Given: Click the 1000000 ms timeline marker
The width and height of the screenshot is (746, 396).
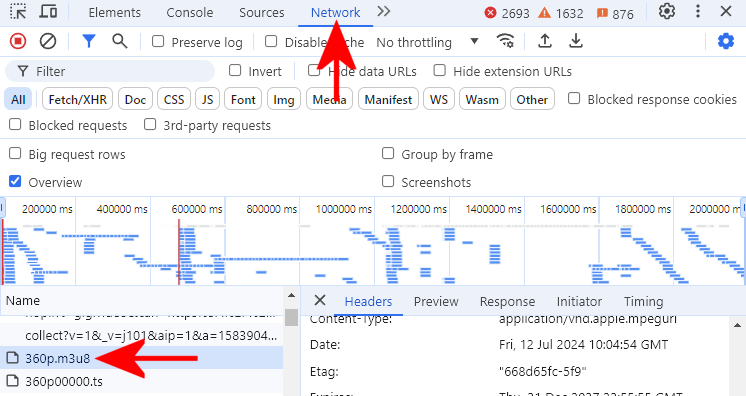Looking at the screenshot, I should coord(344,208).
